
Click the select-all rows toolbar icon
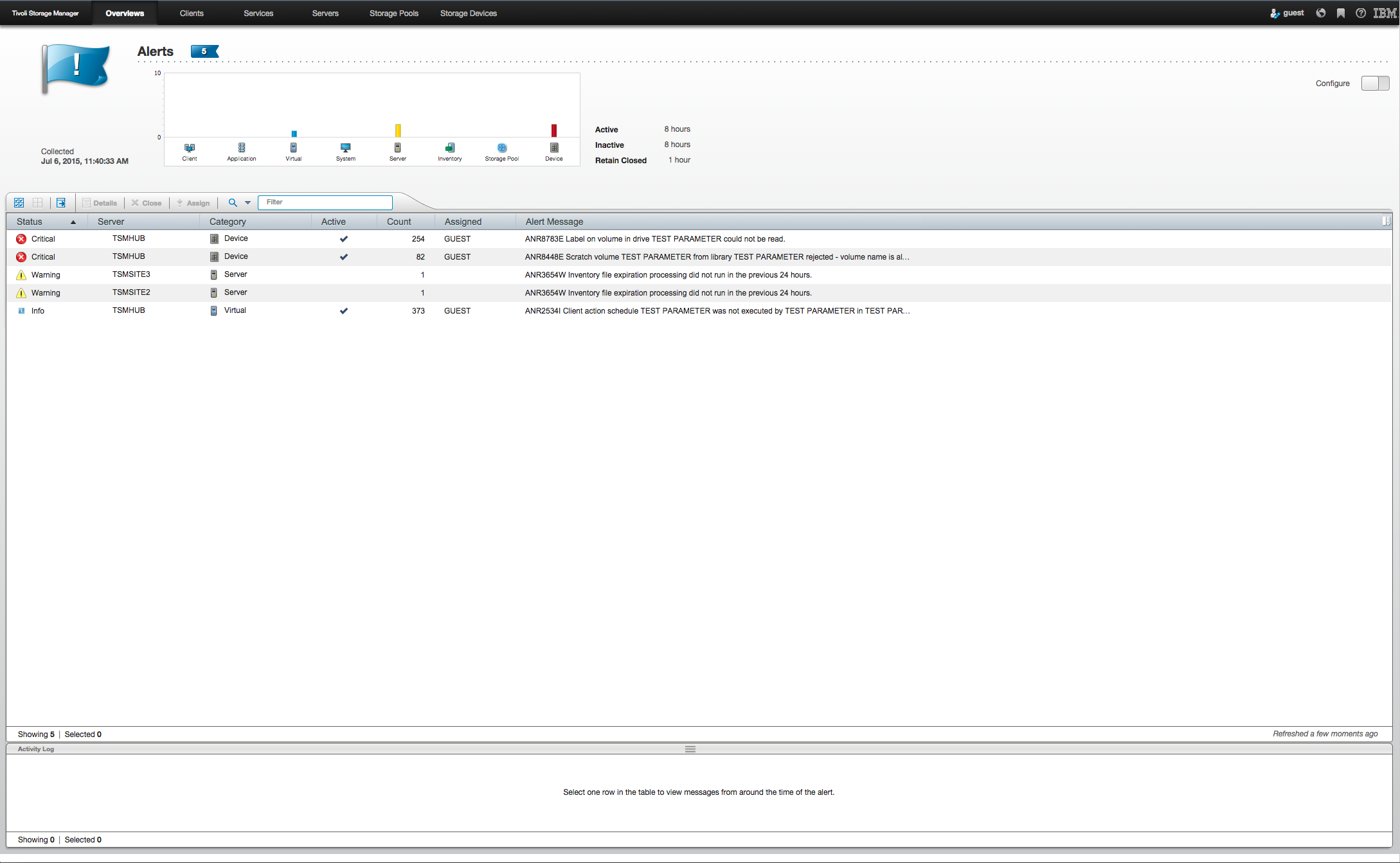[x=19, y=203]
